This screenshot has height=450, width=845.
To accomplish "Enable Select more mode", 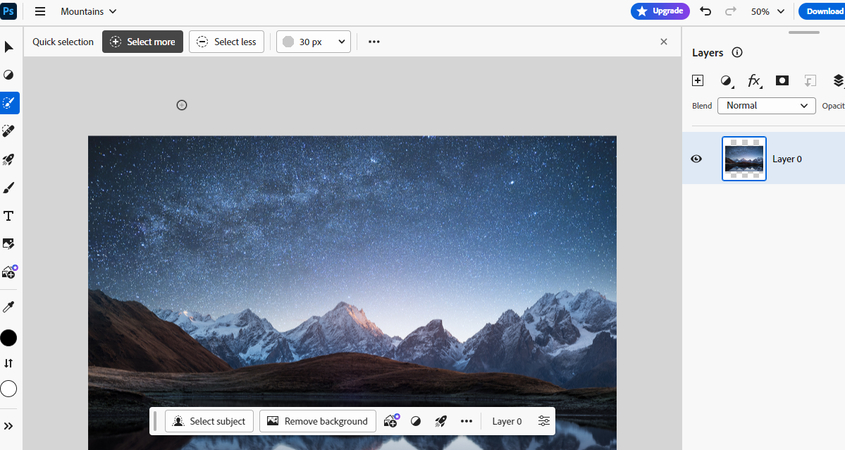I will (x=143, y=41).
